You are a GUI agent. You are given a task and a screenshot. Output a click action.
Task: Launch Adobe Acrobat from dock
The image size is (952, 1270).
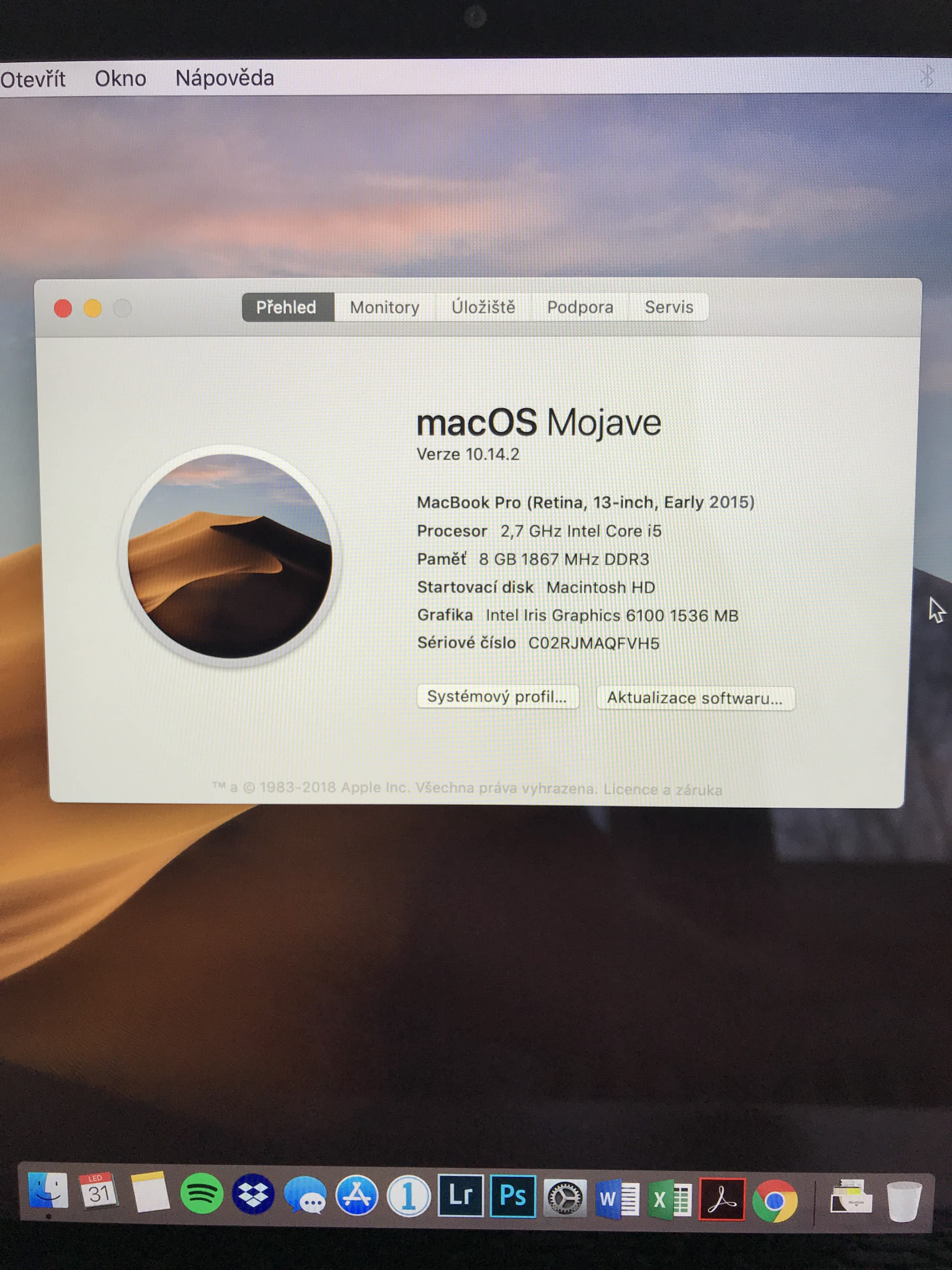pos(722,1199)
